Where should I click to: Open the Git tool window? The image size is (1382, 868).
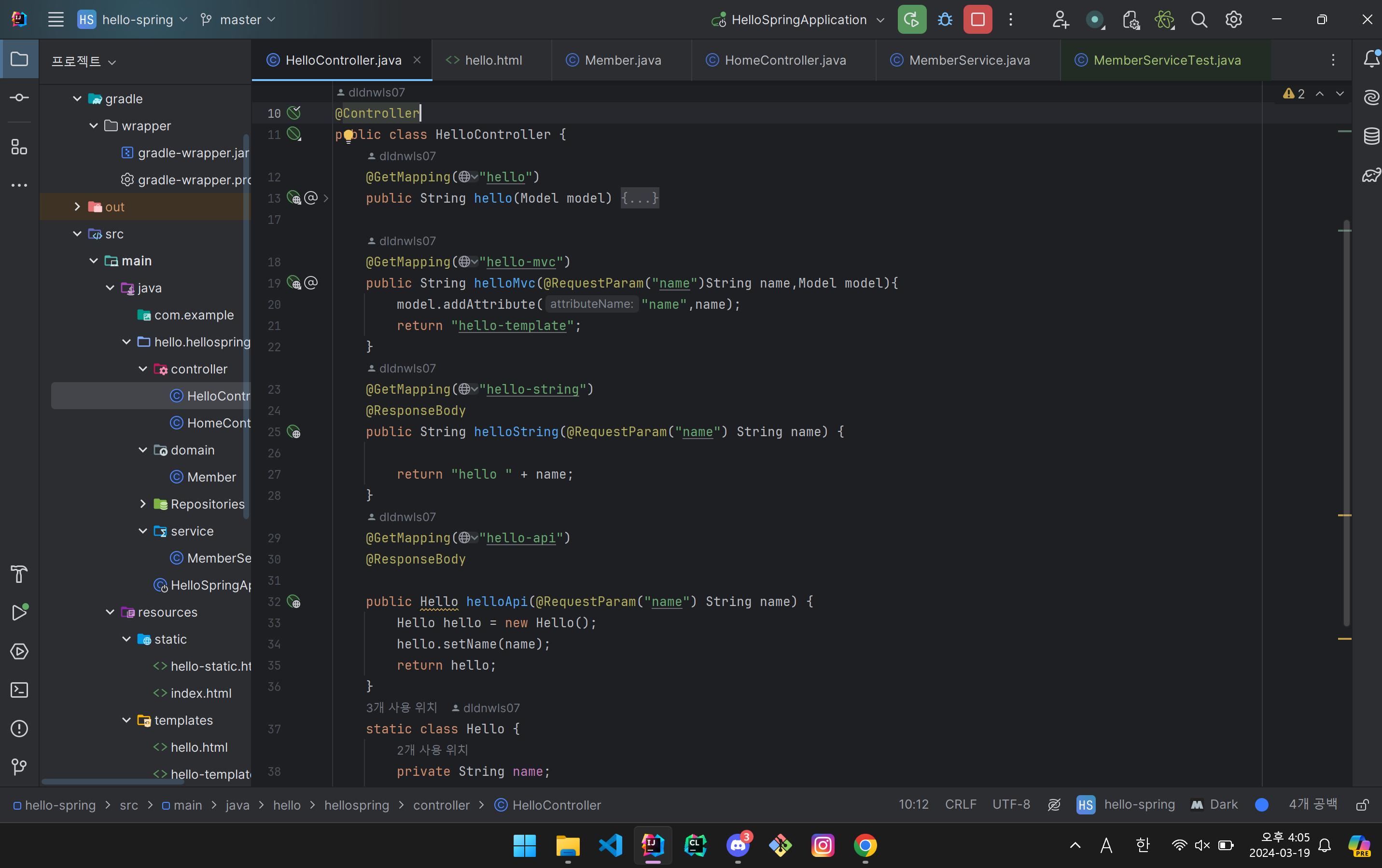tap(19, 767)
